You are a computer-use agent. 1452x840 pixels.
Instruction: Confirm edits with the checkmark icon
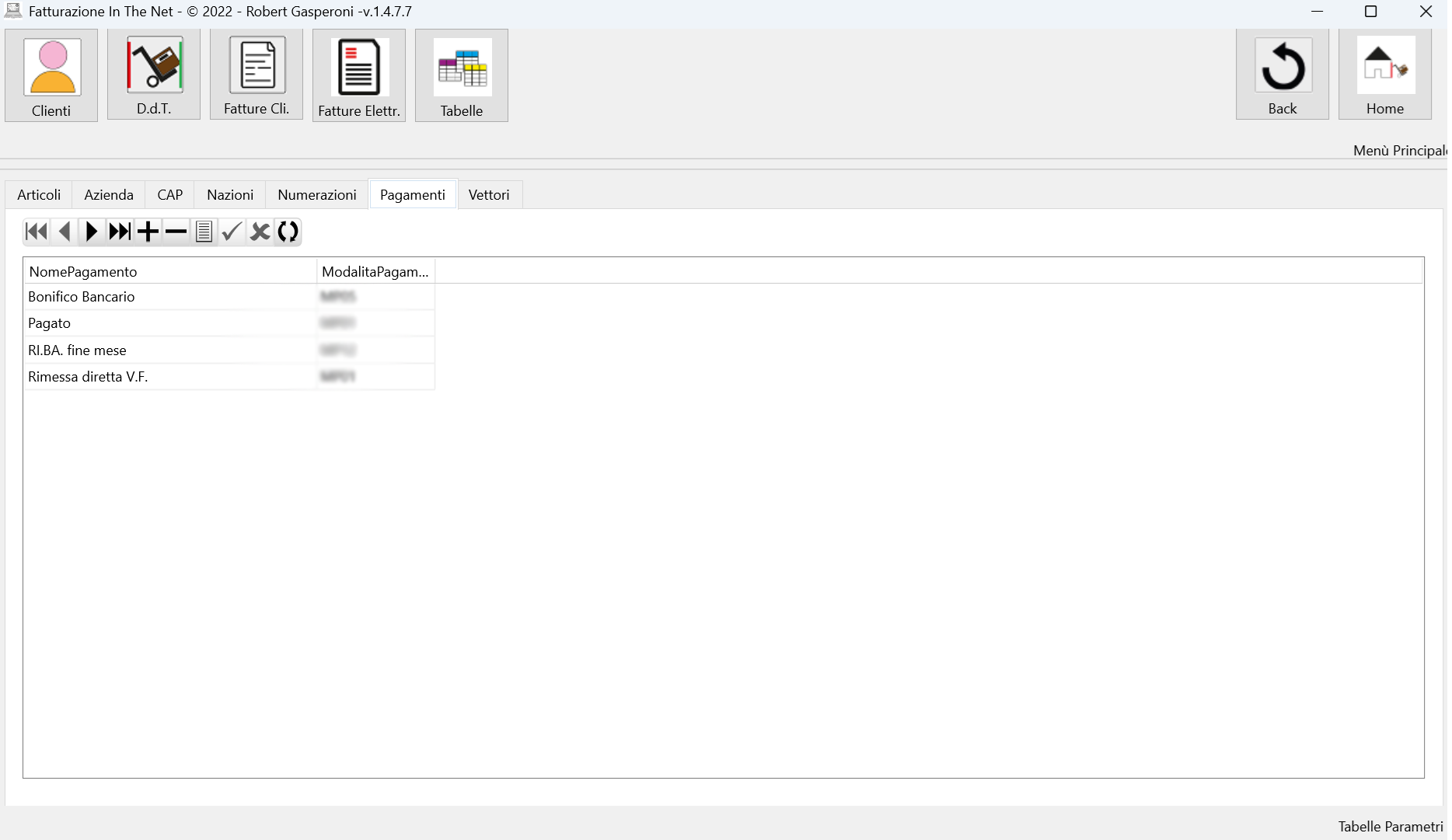pos(232,232)
